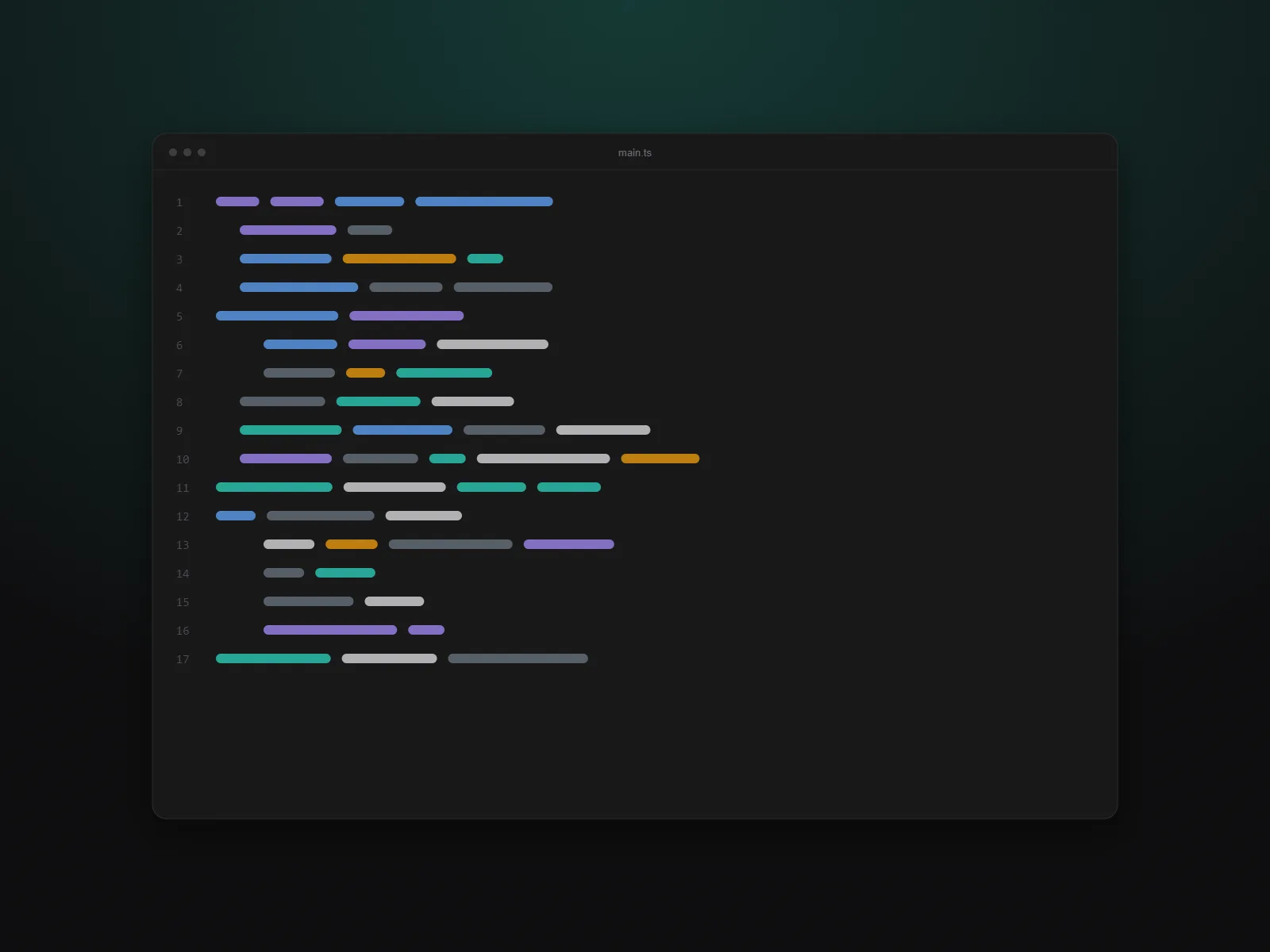Click the leftmost window control dot
This screenshot has height=952, width=1270.
tap(173, 152)
